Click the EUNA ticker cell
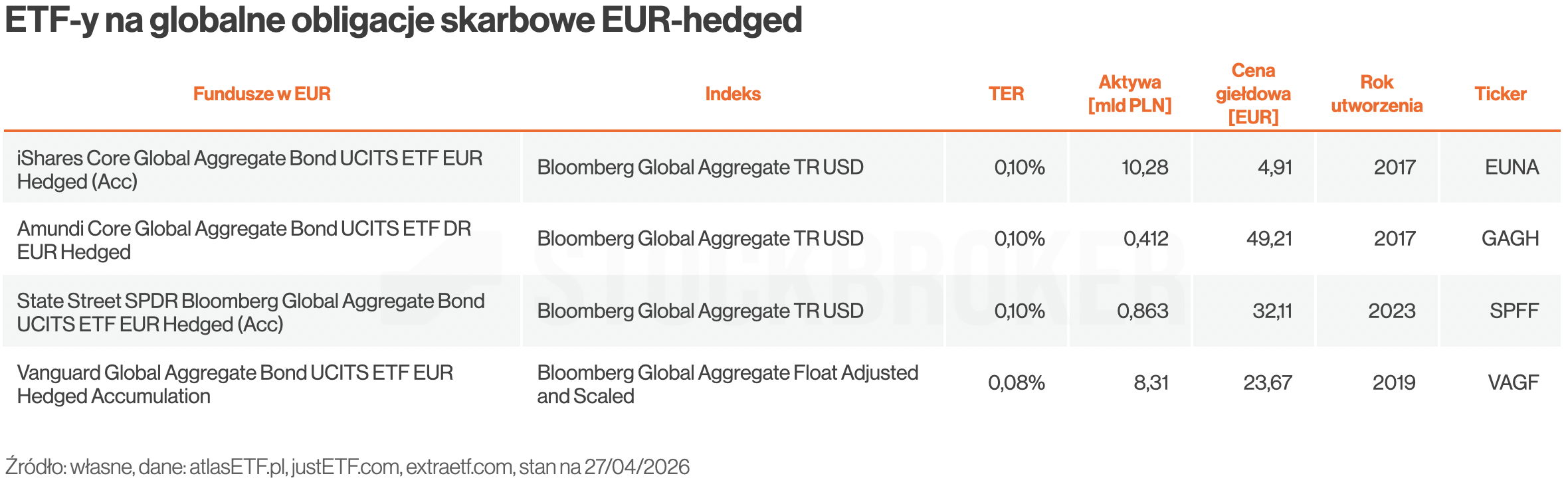1568x490 pixels. point(1512,167)
